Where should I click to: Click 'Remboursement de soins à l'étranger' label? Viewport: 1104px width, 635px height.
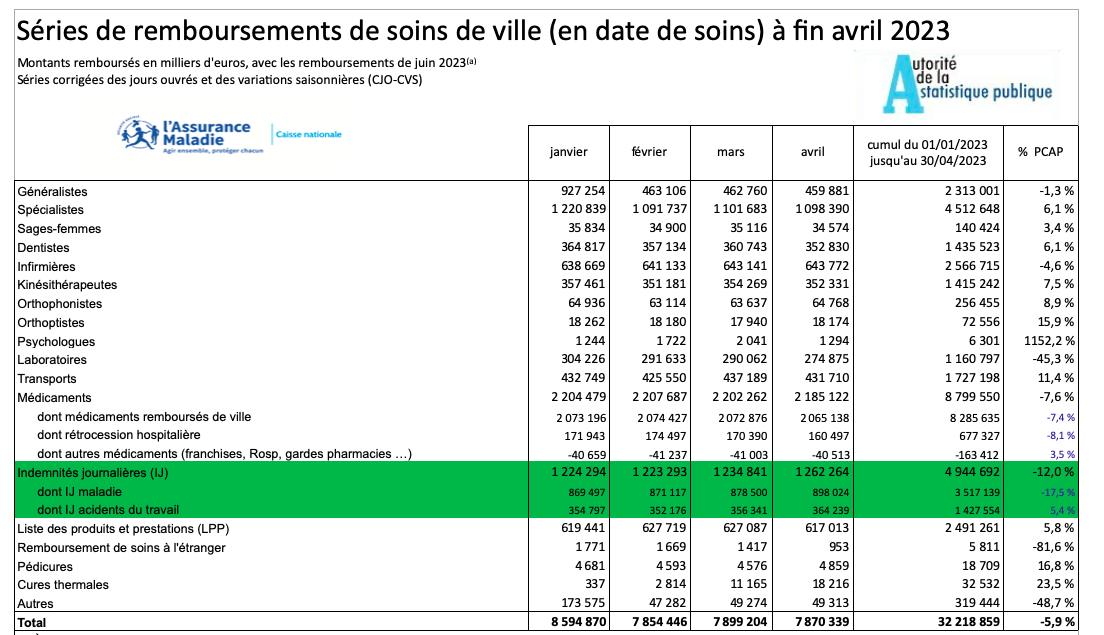coord(121,548)
